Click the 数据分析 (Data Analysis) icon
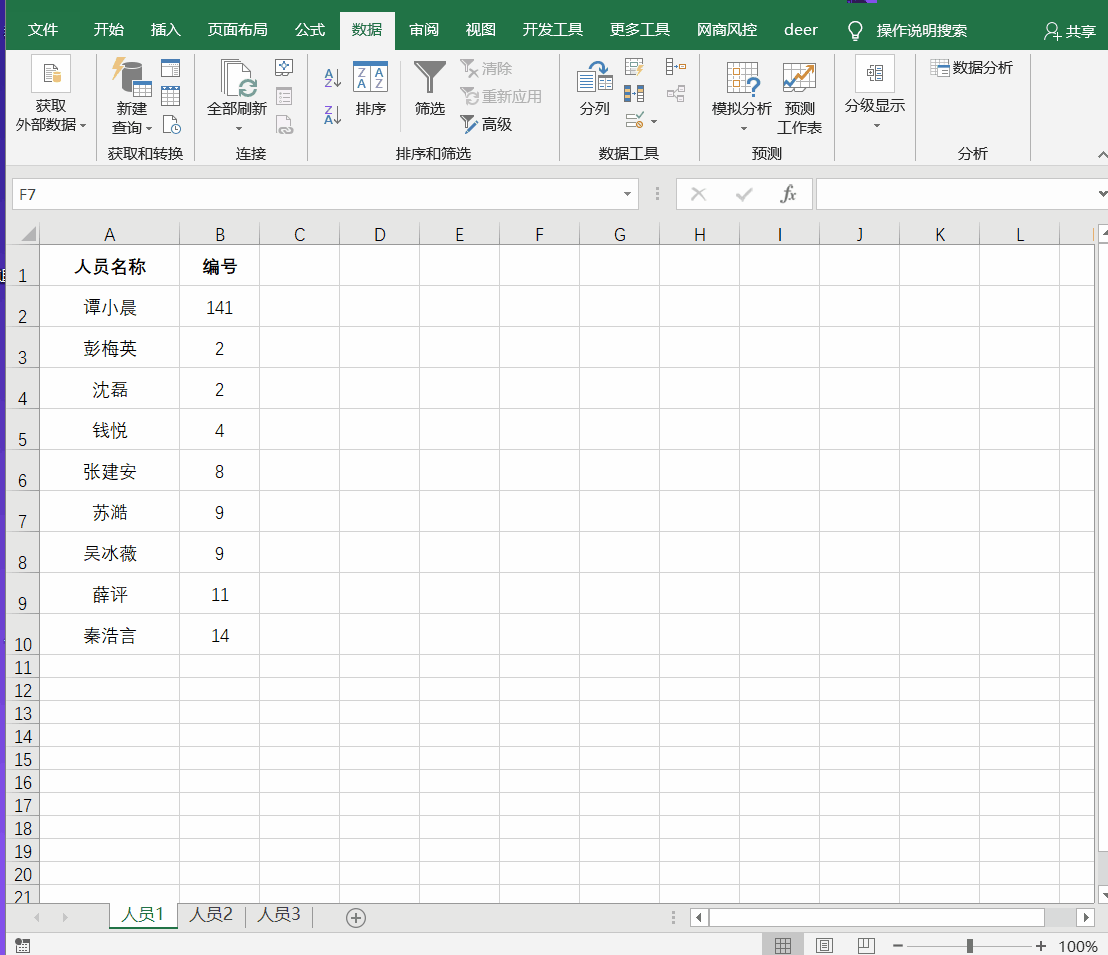 (x=971, y=67)
